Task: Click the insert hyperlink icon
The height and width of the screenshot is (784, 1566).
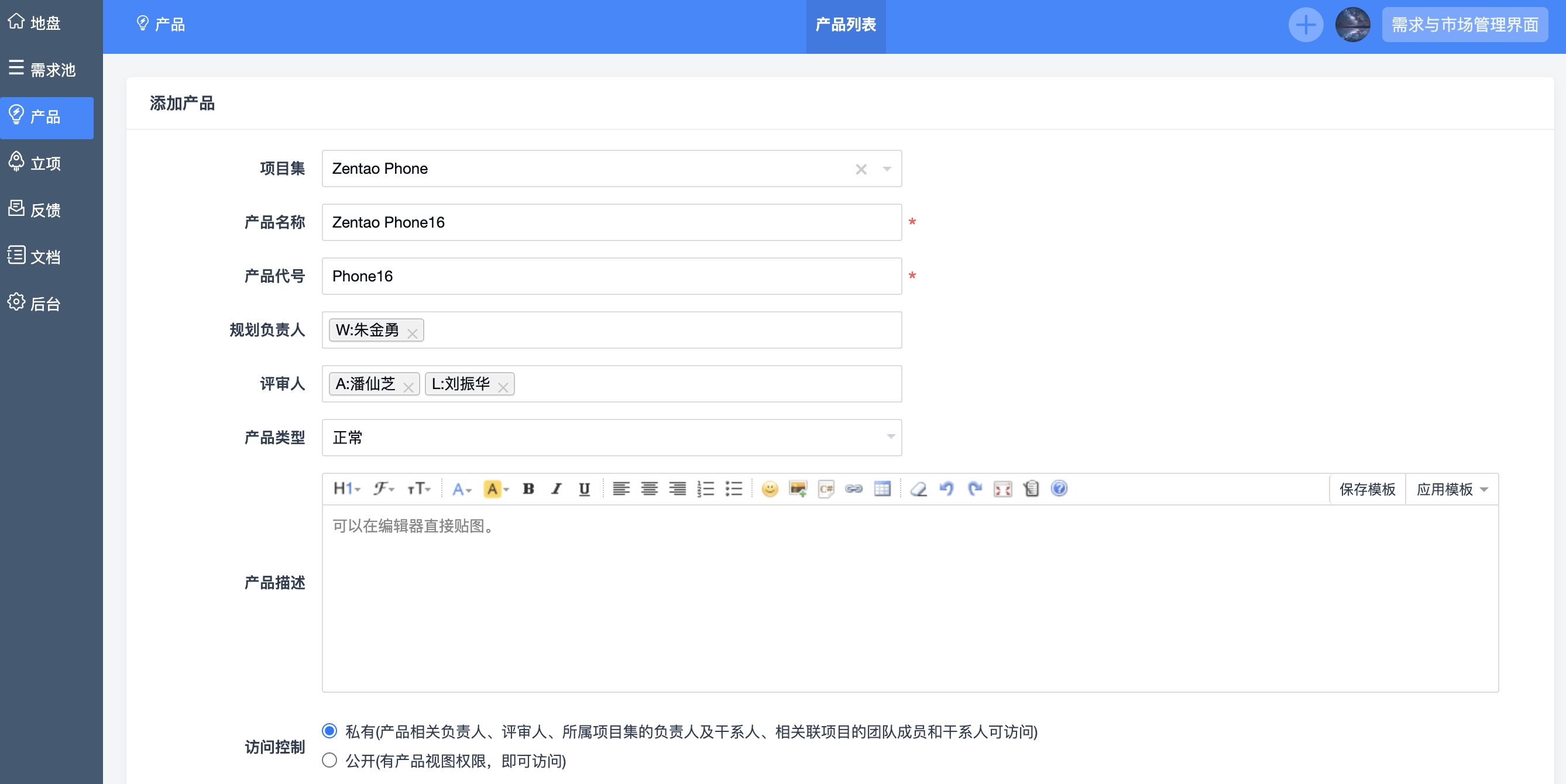Action: tap(854, 489)
